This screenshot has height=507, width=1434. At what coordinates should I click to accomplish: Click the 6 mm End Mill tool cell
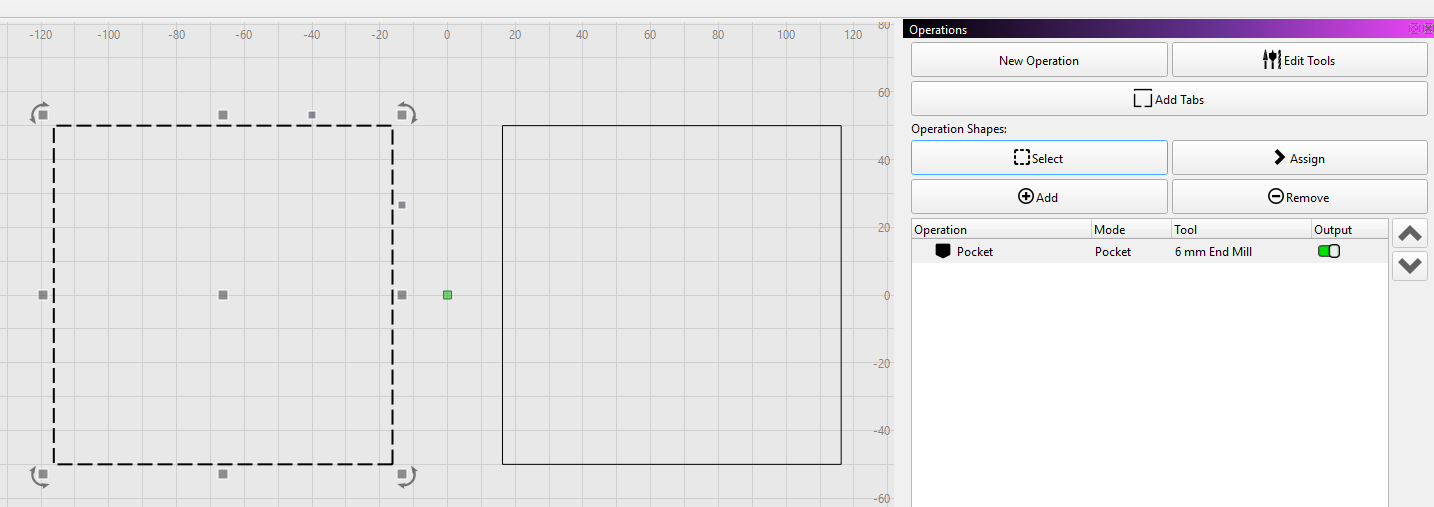pyautogui.click(x=1213, y=252)
